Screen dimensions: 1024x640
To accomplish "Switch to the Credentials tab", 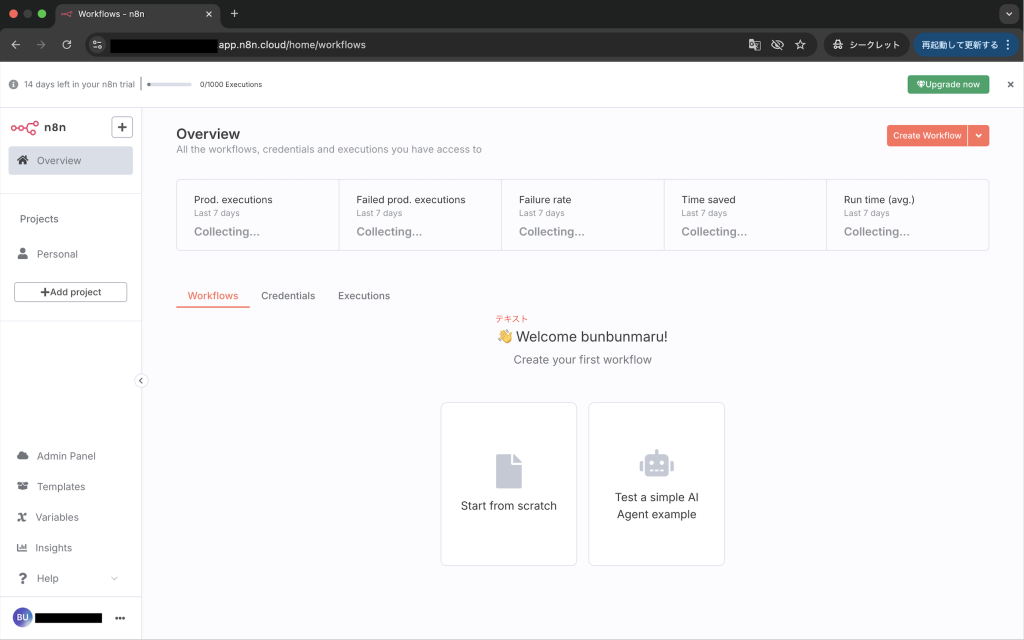I will (x=288, y=296).
